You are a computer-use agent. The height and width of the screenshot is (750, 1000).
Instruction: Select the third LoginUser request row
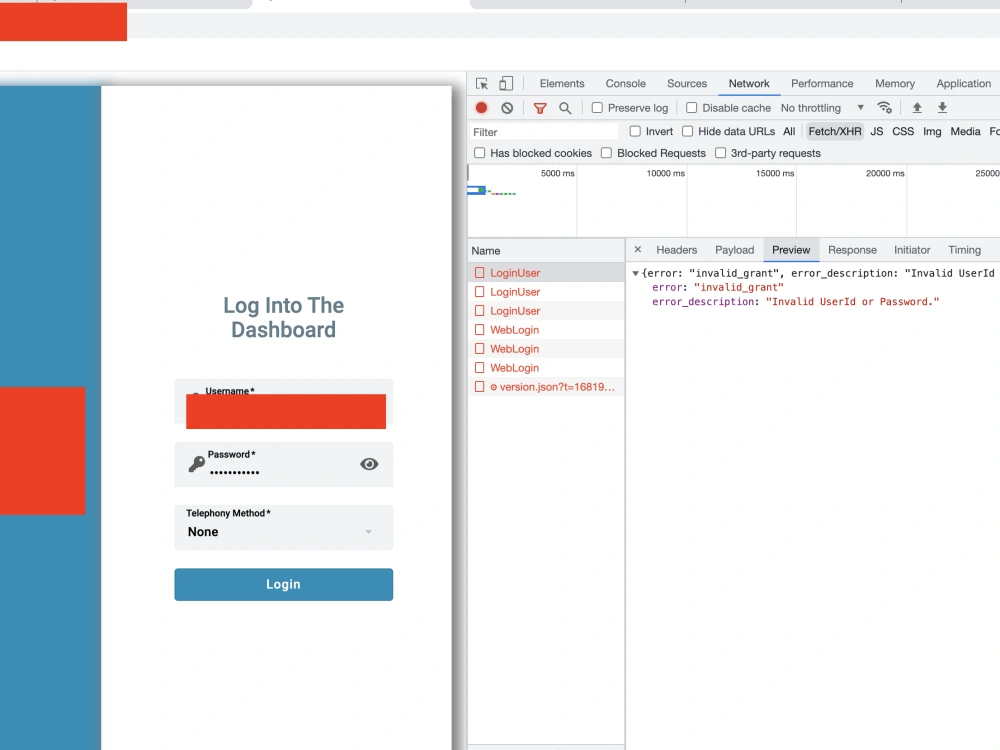coord(546,311)
